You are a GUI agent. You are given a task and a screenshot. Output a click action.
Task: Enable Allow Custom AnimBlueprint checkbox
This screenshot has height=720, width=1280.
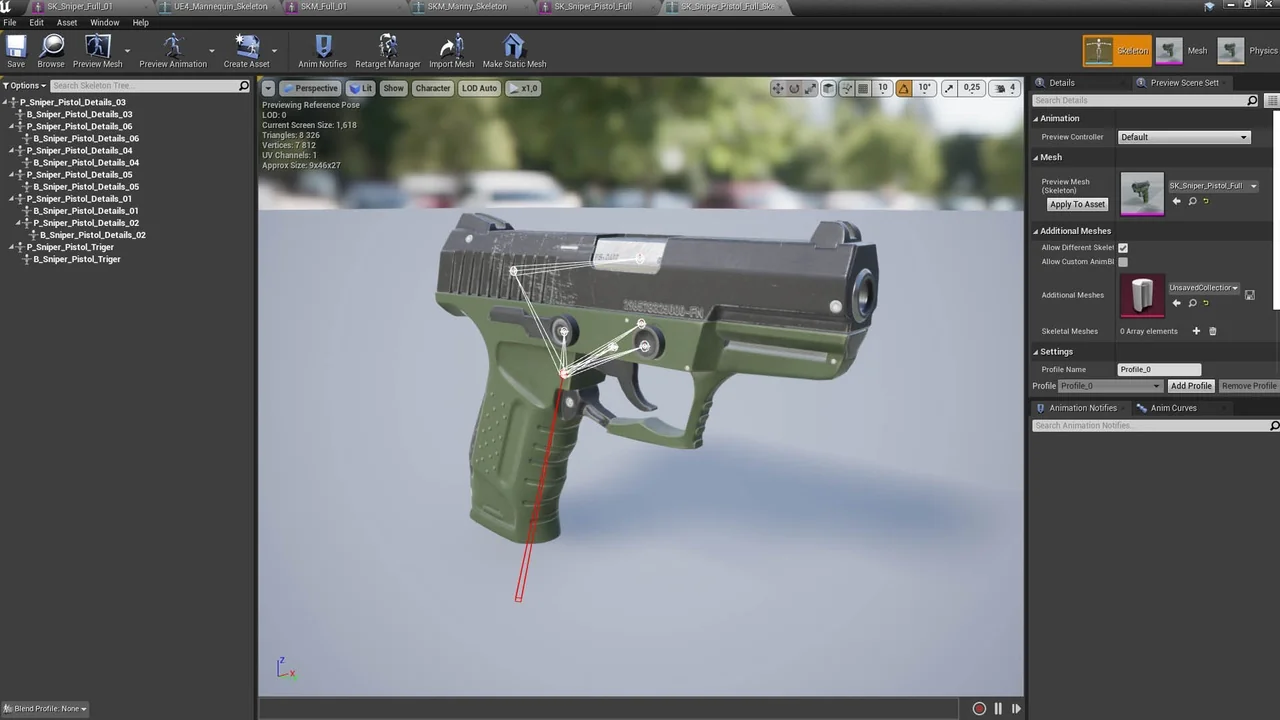[x=1123, y=261]
